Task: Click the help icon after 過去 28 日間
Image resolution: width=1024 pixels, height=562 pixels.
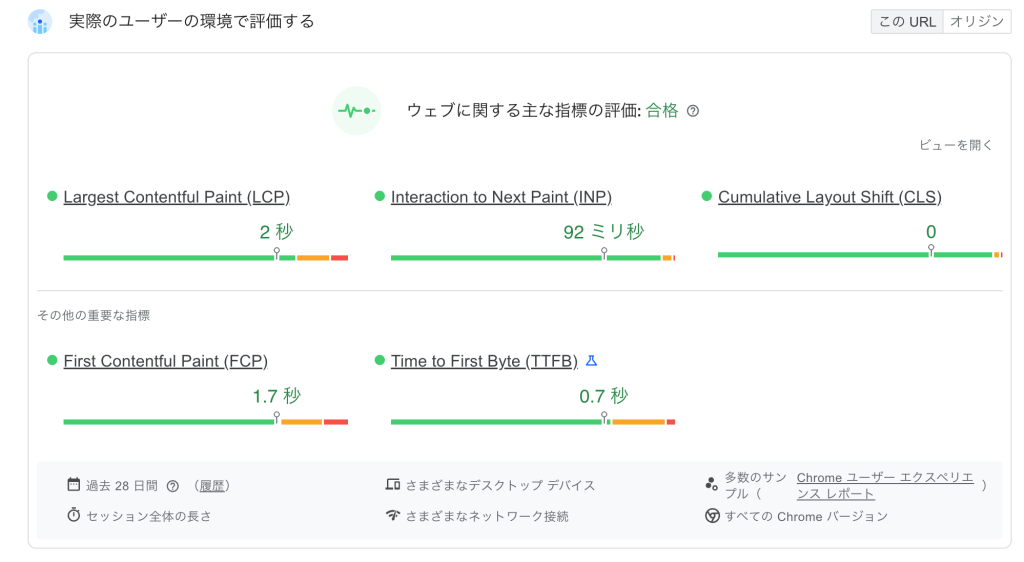Action: point(172,486)
